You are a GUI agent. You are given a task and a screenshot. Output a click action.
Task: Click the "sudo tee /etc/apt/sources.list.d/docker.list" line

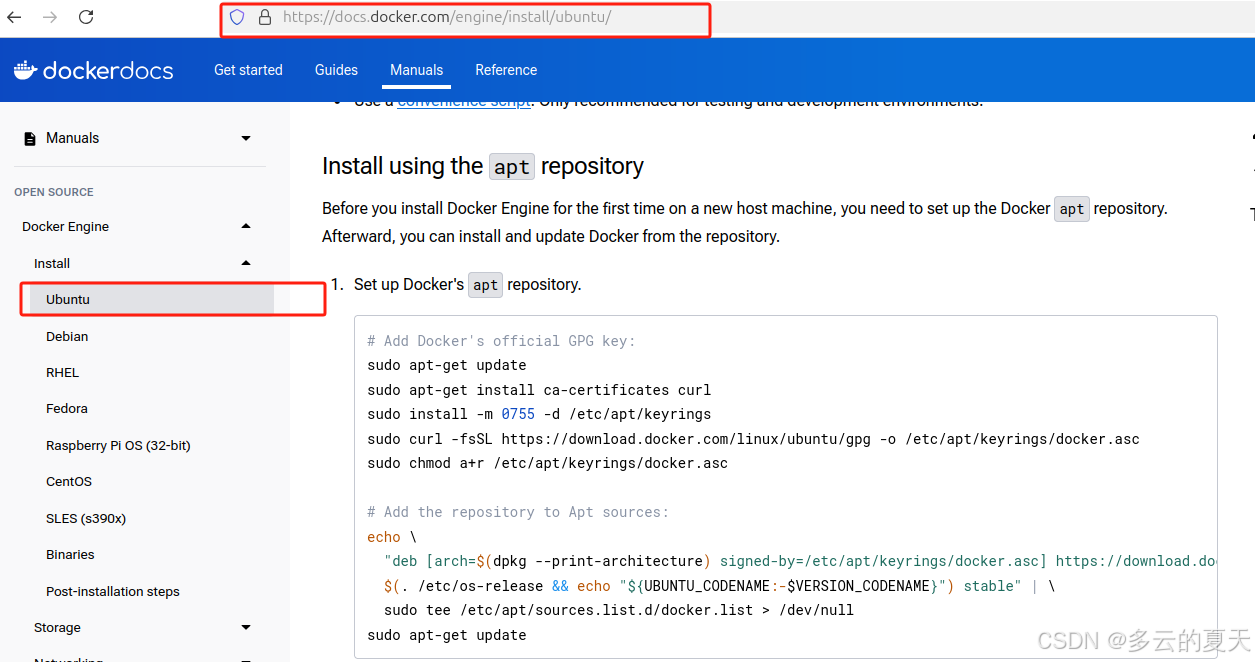click(x=619, y=610)
